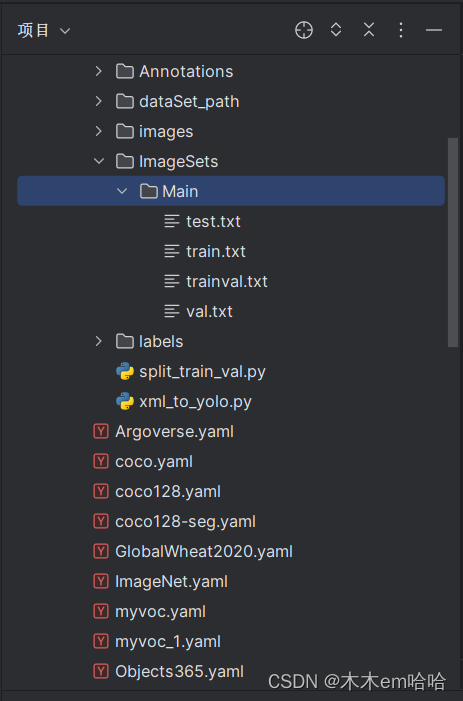This screenshot has width=463, height=701.
Task: Expand the dataSet_path folder arrow
Action: (98, 101)
